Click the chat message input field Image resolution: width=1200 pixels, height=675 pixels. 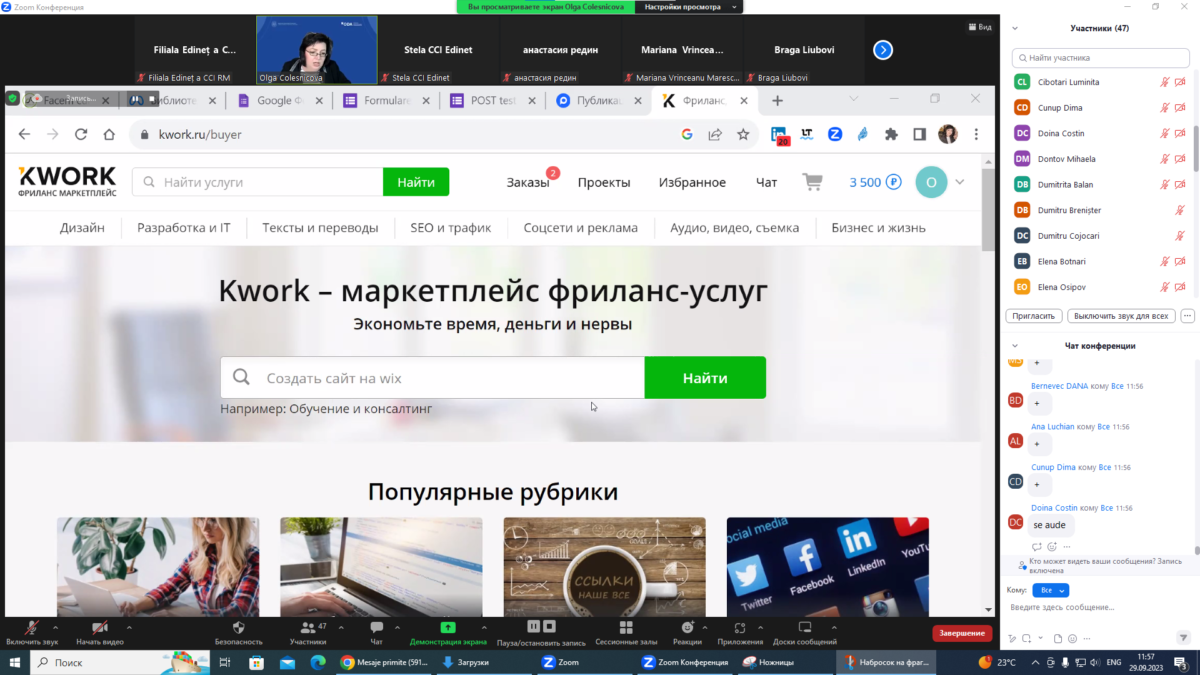tap(1100, 607)
